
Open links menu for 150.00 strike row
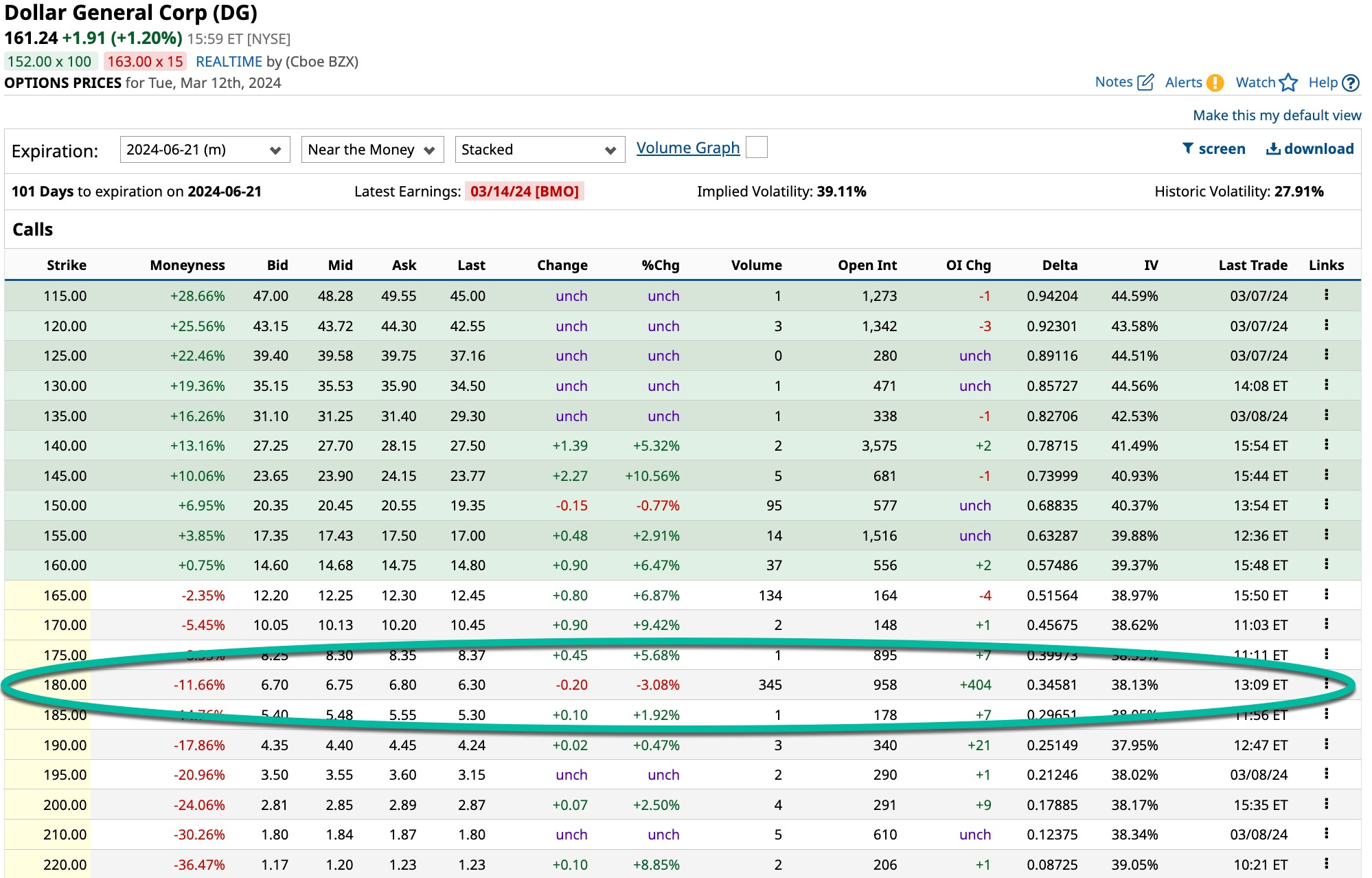point(1326,504)
